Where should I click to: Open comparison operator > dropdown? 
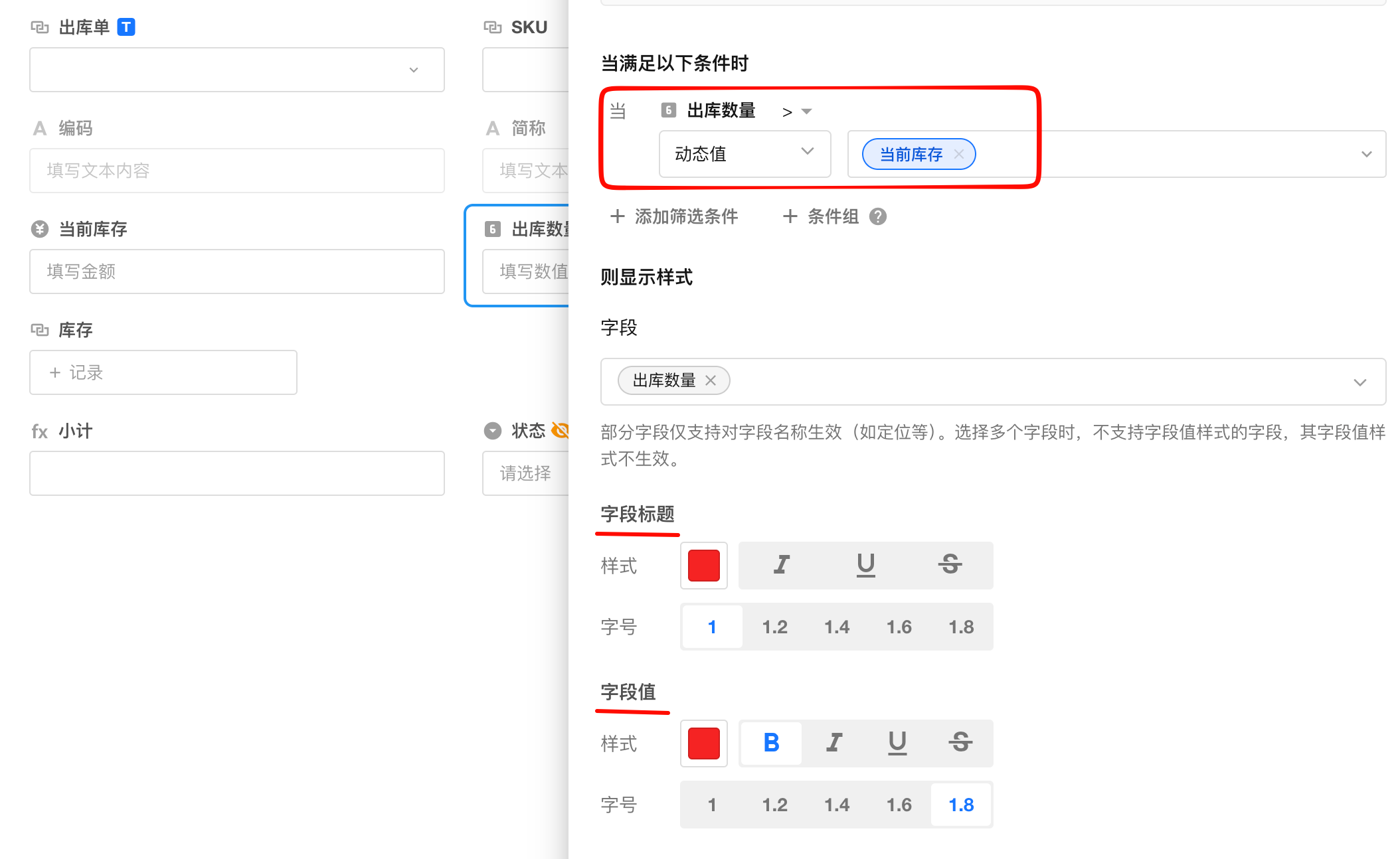(x=797, y=112)
